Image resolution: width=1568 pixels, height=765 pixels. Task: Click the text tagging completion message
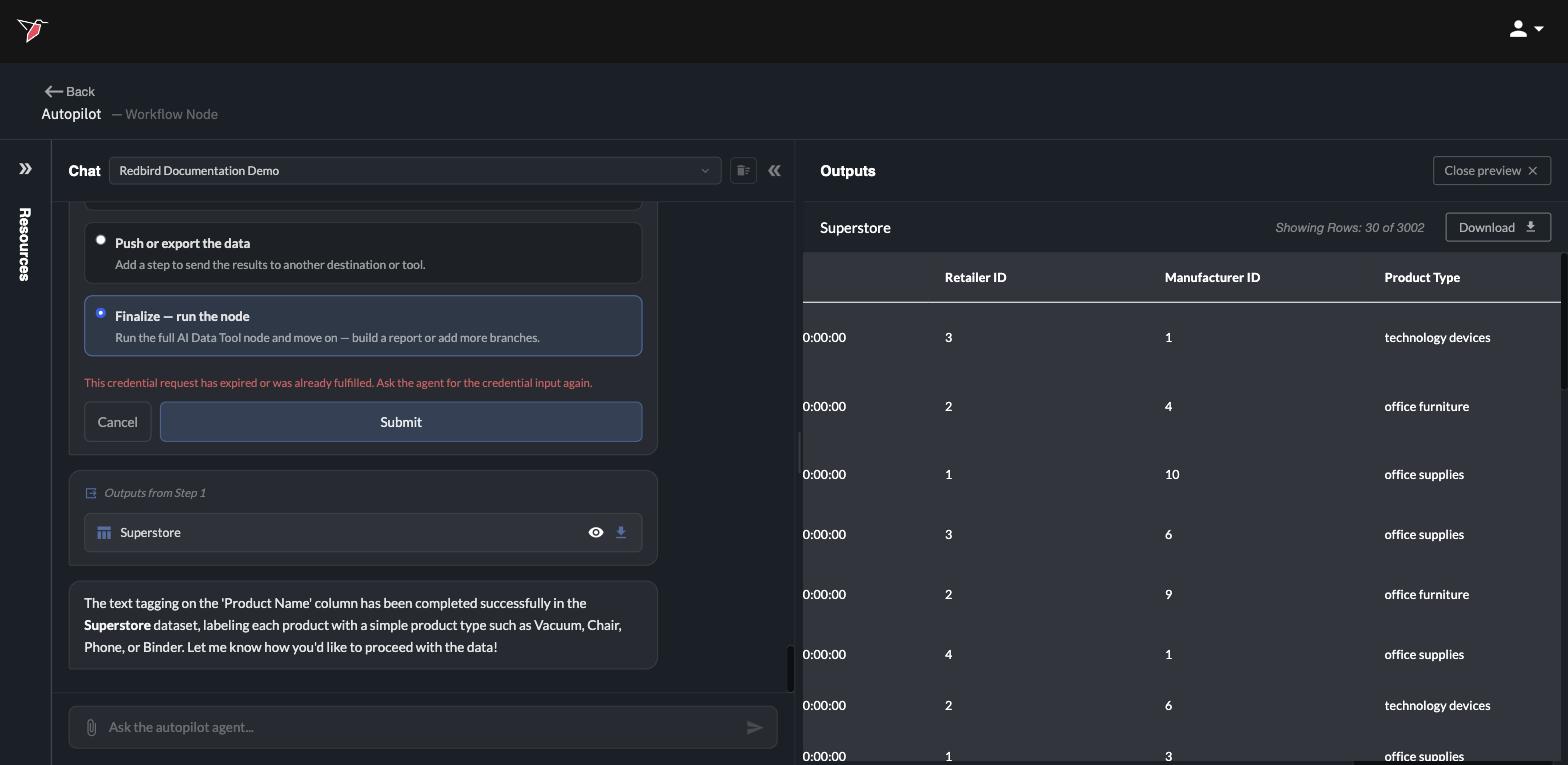click(363, 625)
